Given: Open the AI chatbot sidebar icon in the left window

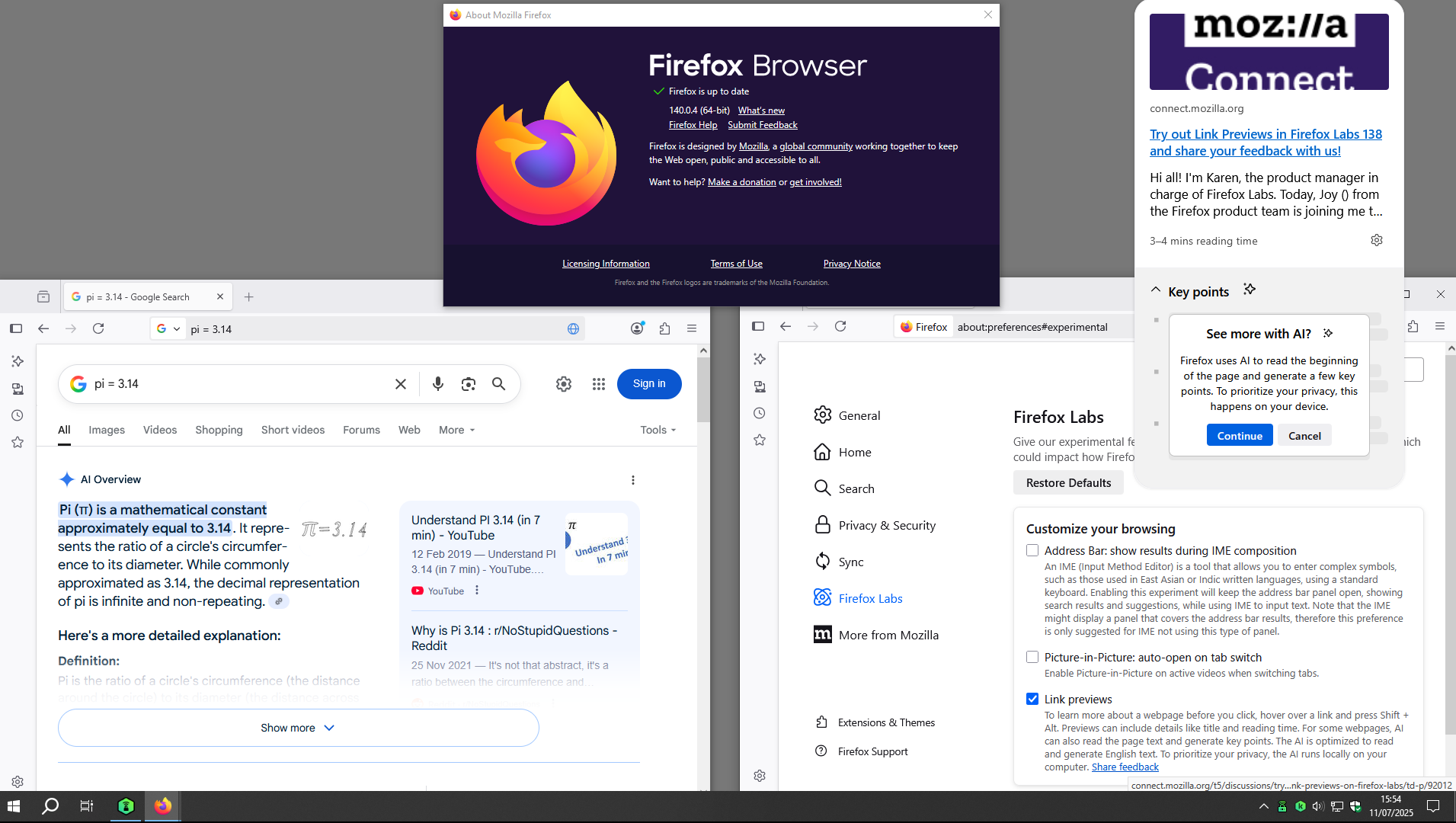Looking at the screenshot, I should pos(18,361).
